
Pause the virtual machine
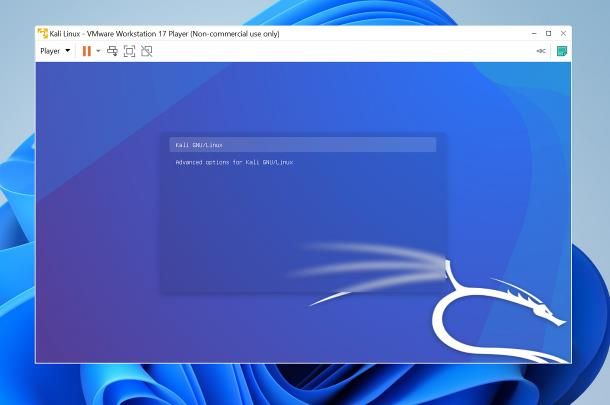[87, 51]
